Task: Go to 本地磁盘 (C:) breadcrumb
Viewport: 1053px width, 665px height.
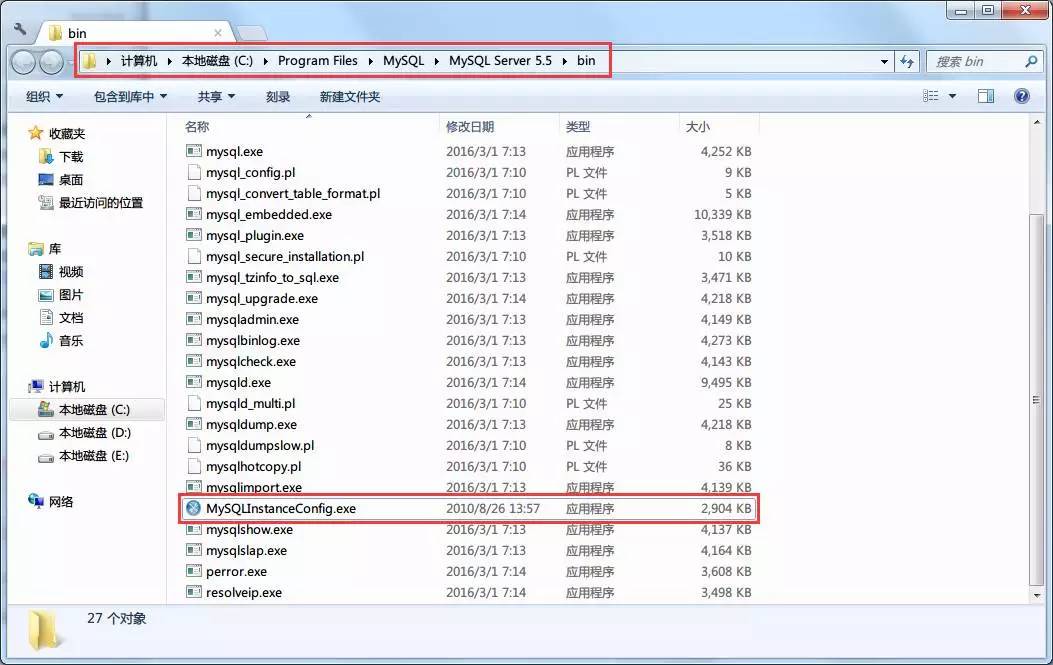Action: click(x=218, y=60)
